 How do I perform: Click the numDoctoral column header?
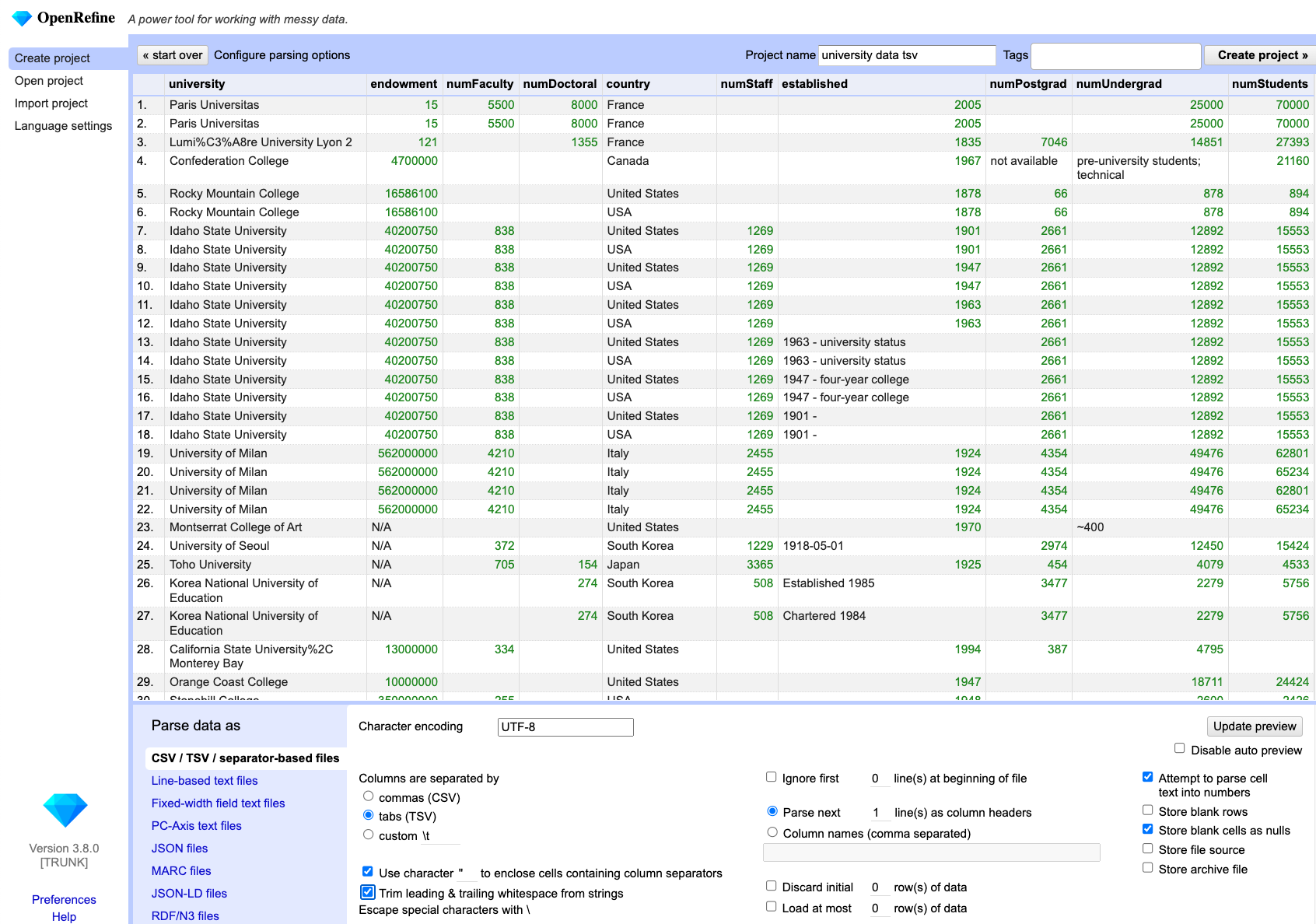pyautogui.click(x=560, y=84)
